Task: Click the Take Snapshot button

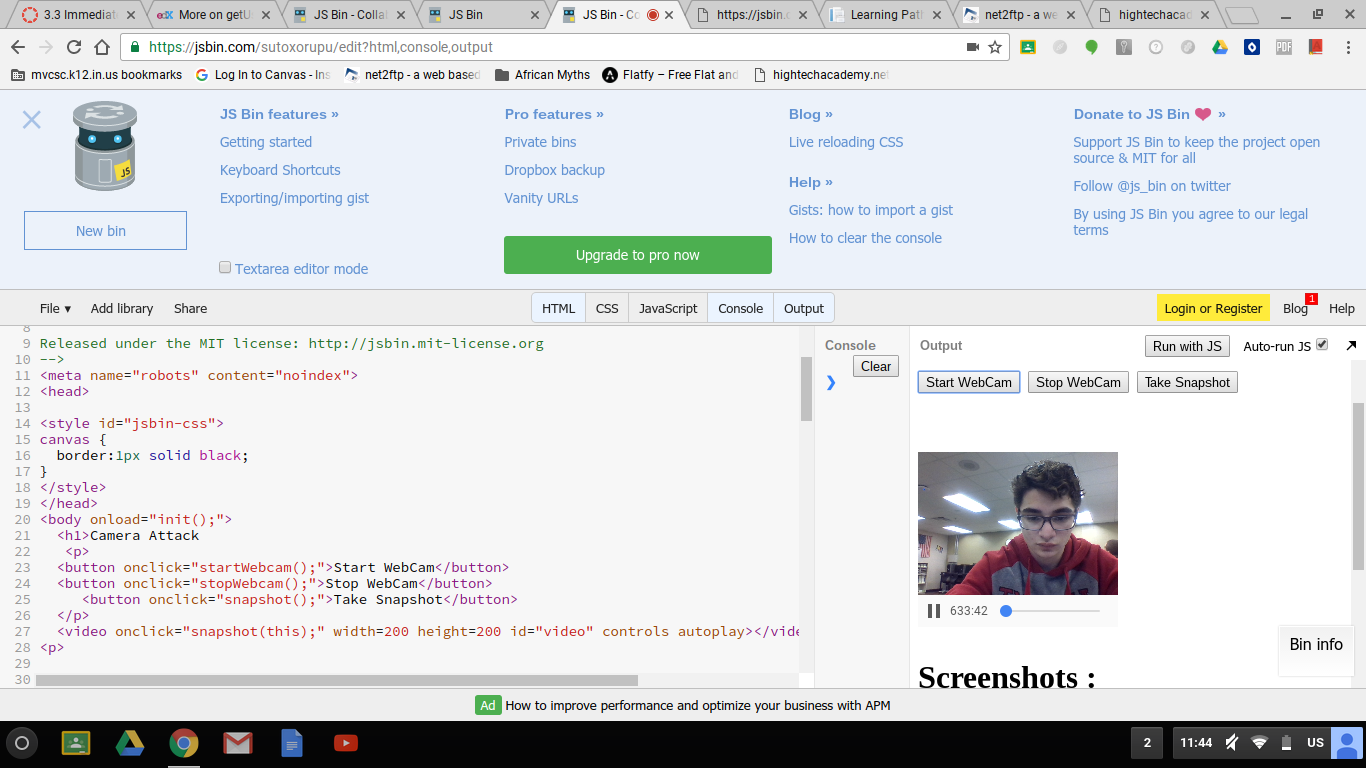Action: click(x=1187, y=382)
